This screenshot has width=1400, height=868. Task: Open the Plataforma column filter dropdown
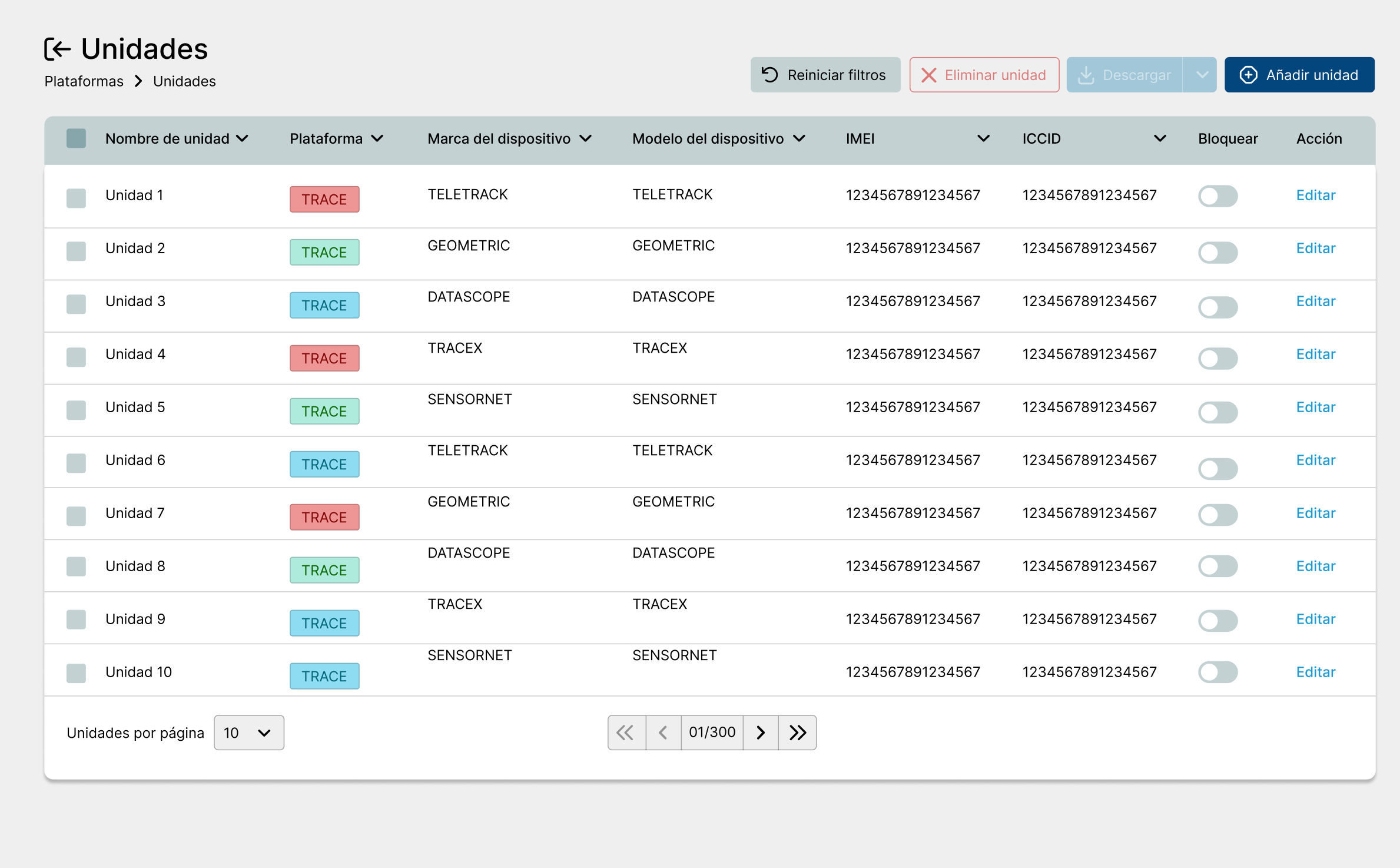377,138
